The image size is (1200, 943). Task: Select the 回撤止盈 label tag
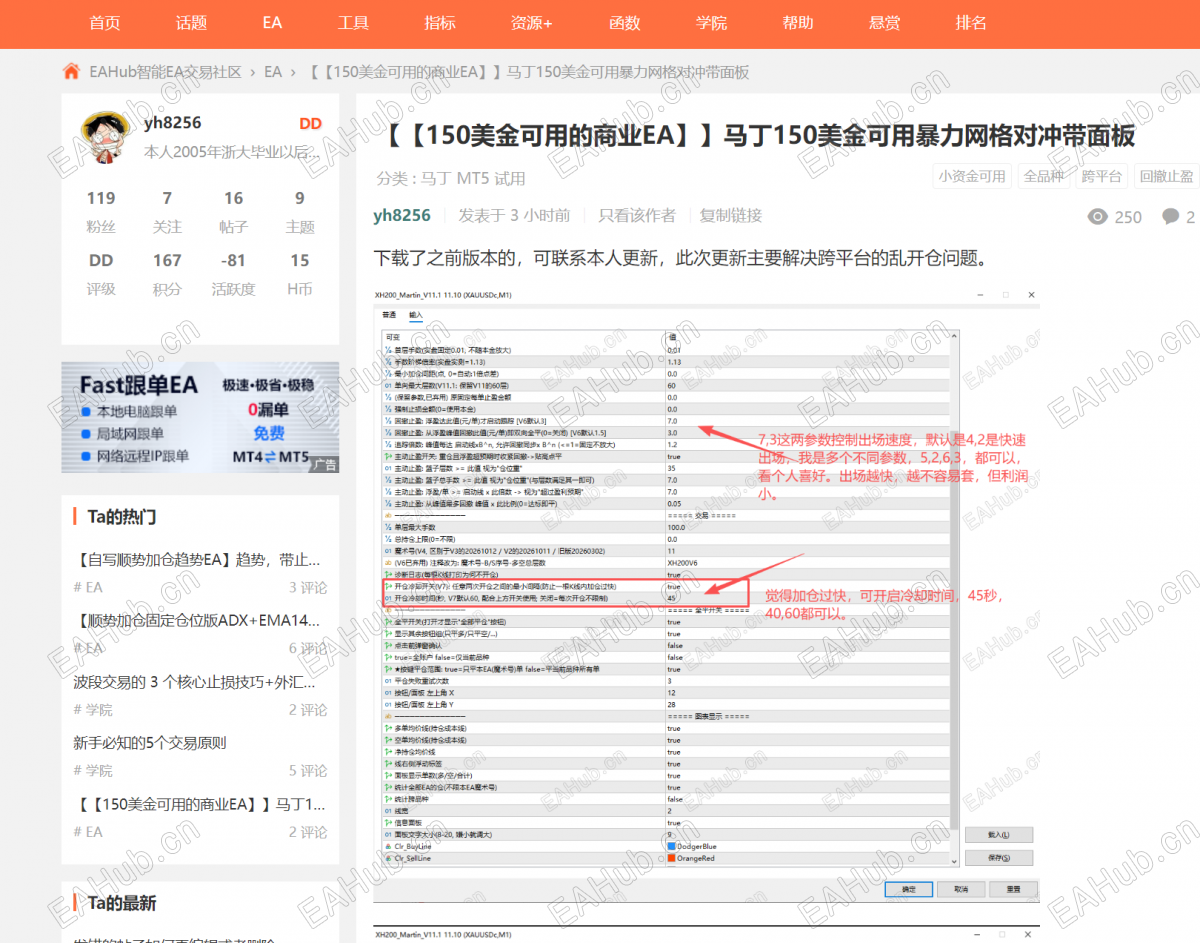point(1167,176)
